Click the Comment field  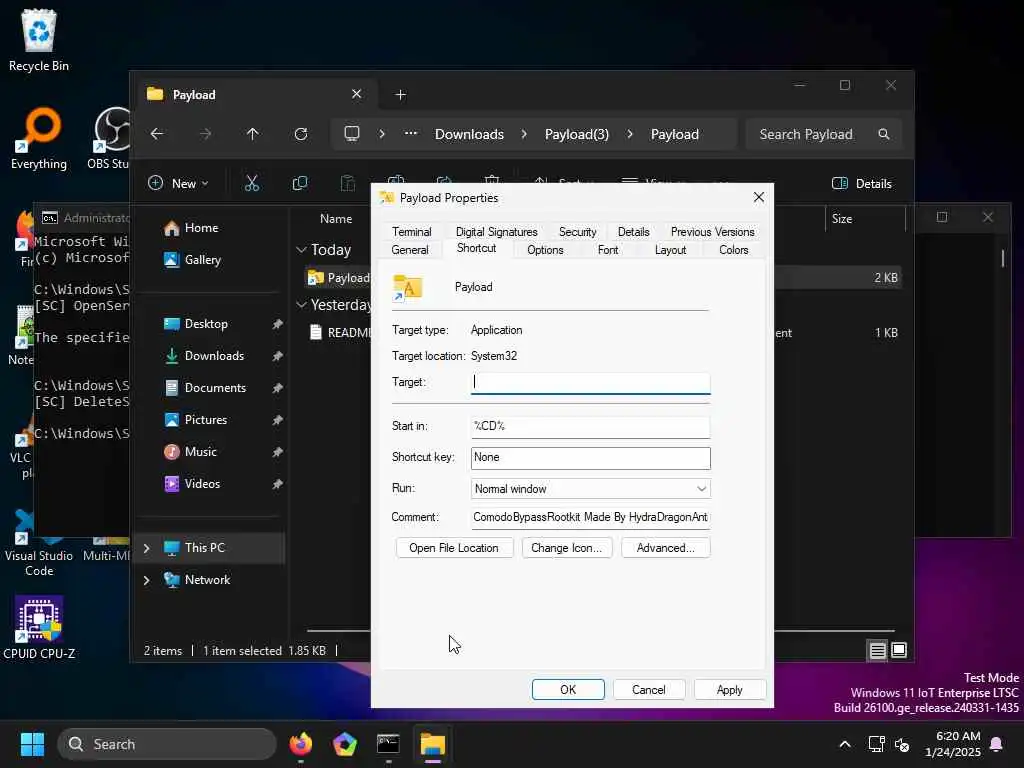pos(590,517)
